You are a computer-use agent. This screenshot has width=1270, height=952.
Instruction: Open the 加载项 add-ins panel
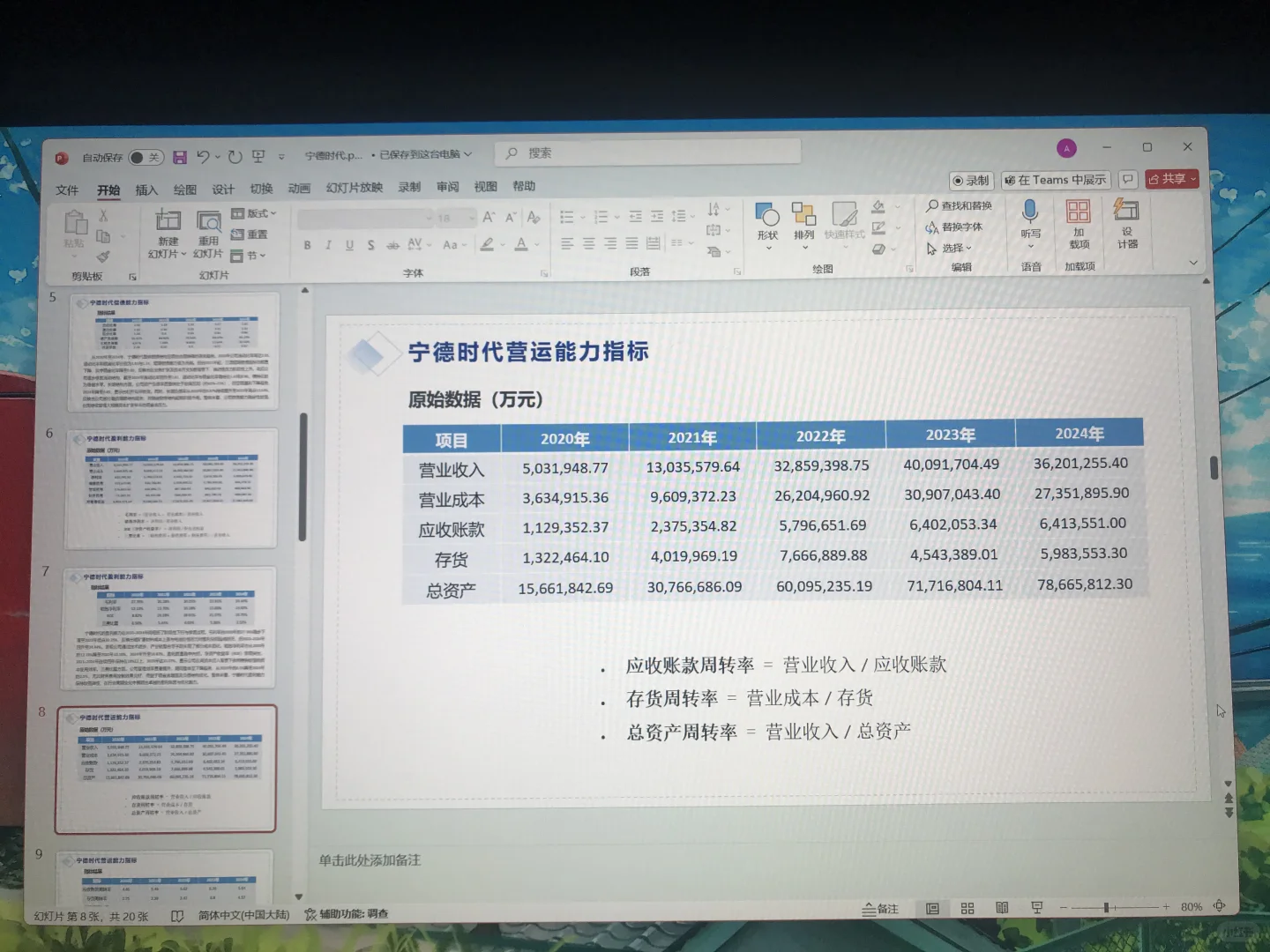[x=1079, y=224]
